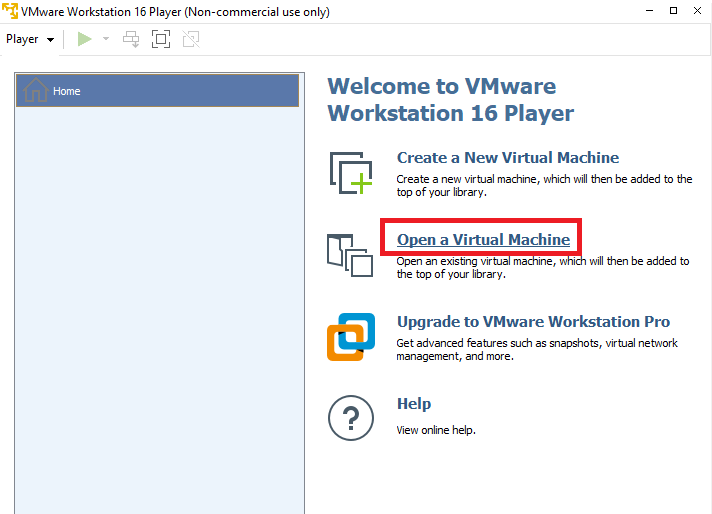Click the VMware app icon in title bar
Image resolution: width=712 pixels, height=514 pixels.
[x=10, y=11]
